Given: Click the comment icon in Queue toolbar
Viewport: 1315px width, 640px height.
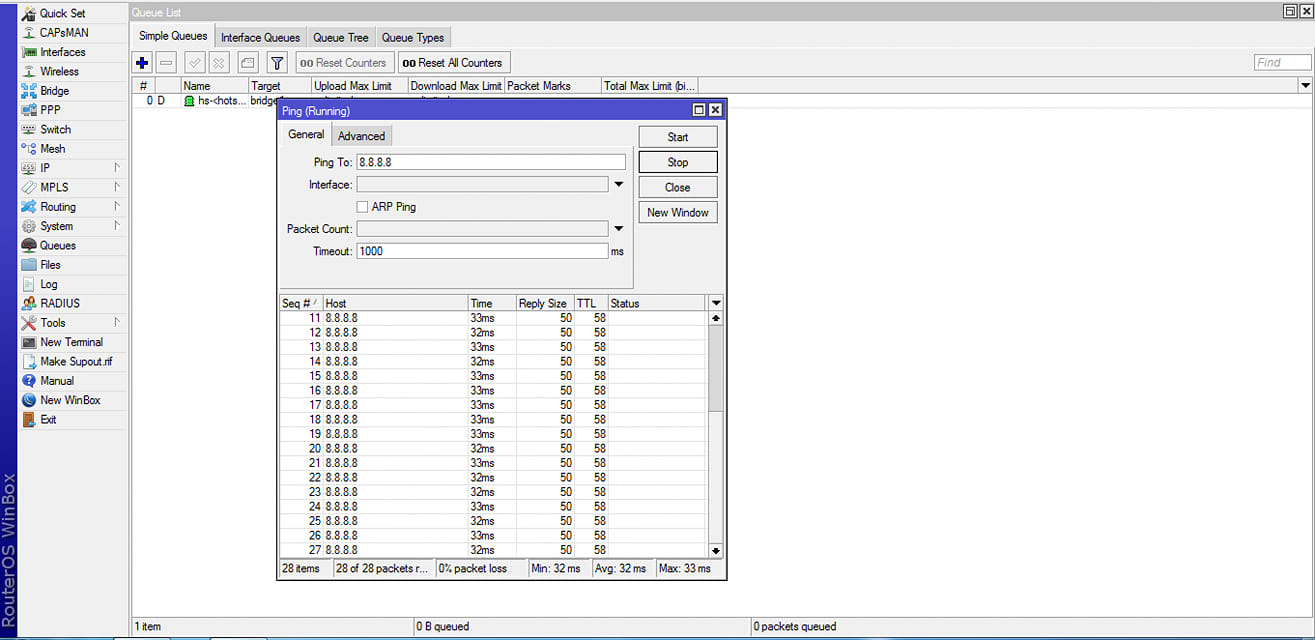Looking at the screenshot, I should coord(248,63).
